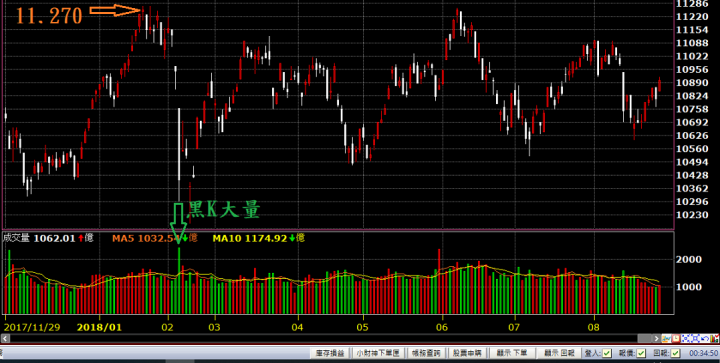Click the MA10 1174.92 indicator label
The height and width of the screenshot is (363, 720).
point(259,238)
